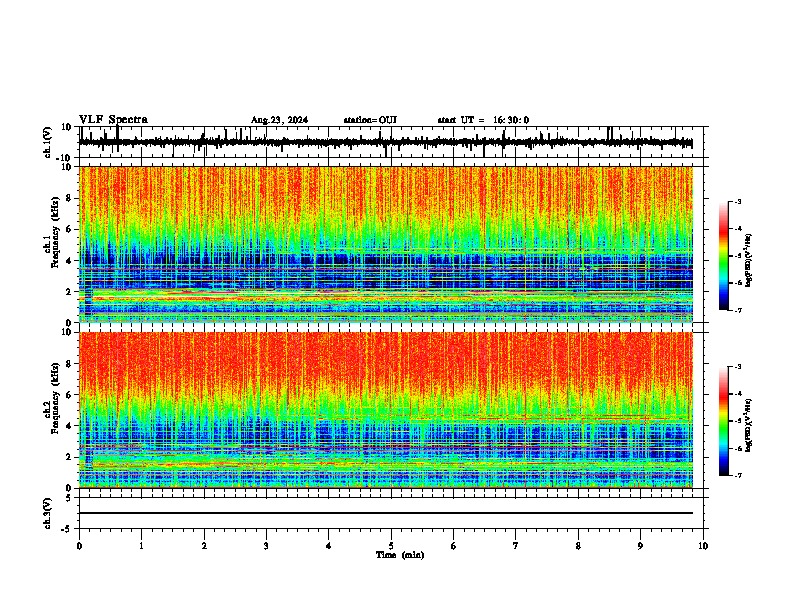Click the ch.2 spectrogram color bar

point(723,421)
